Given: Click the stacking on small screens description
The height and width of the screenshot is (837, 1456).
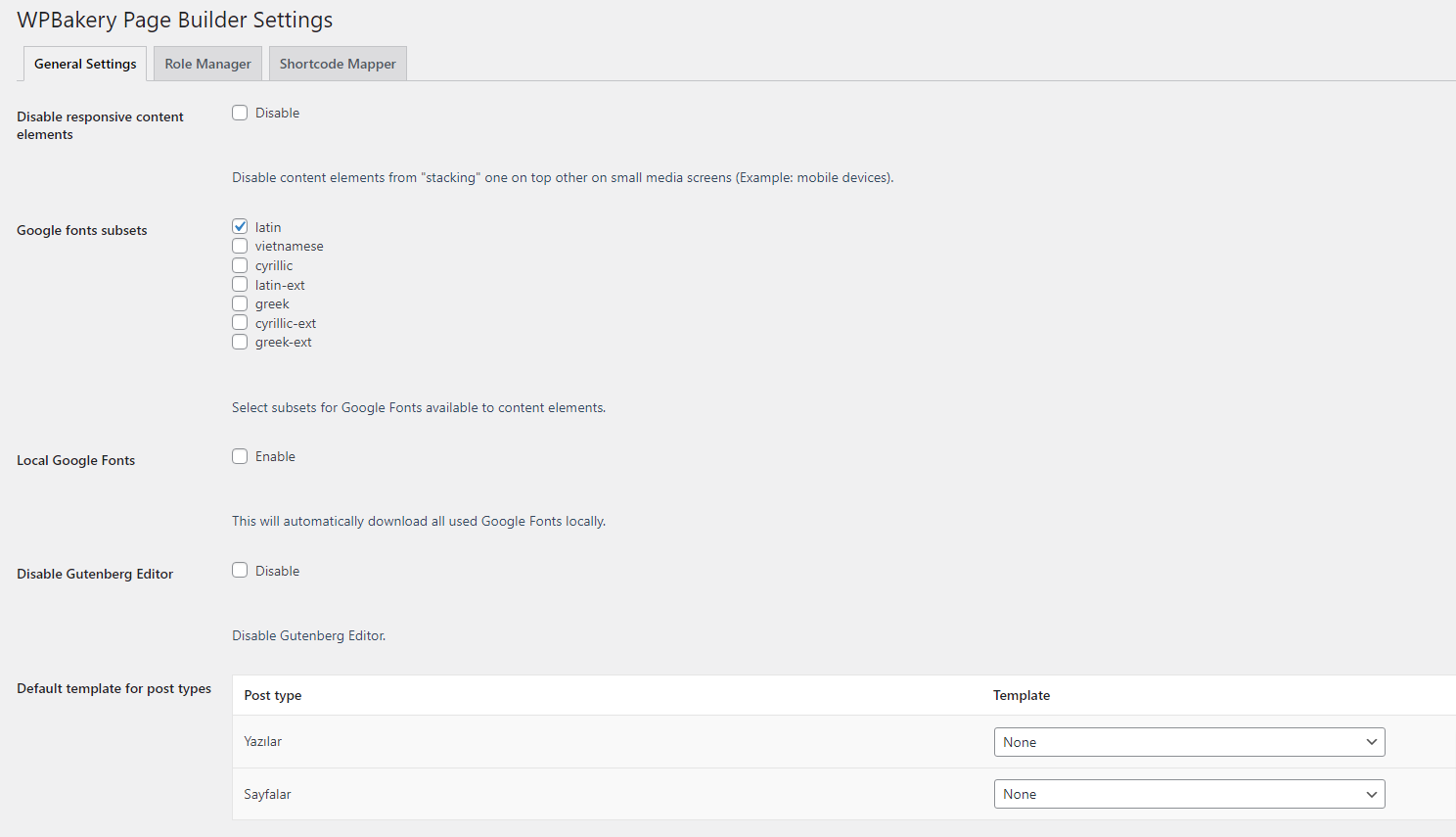Looking at the screenshot, I should click(x=563, y=177).
